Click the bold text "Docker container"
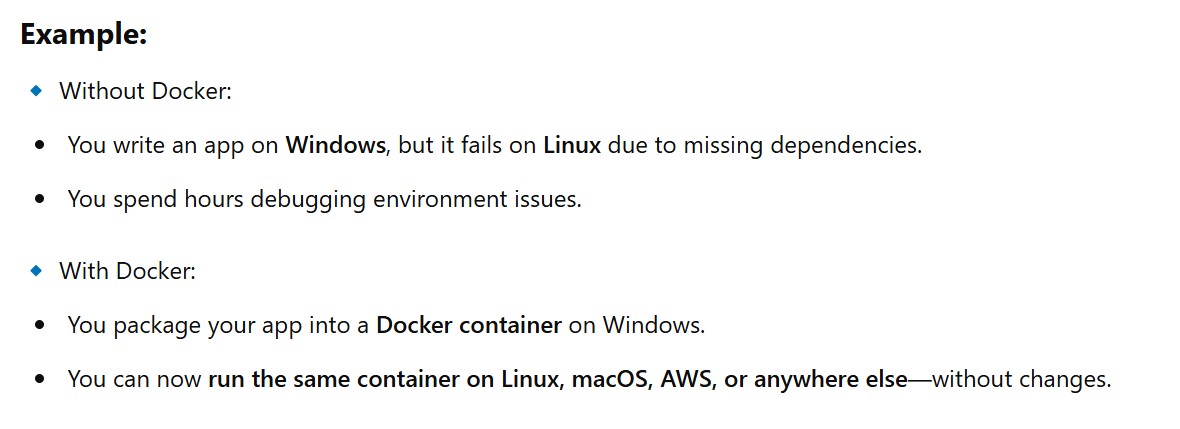This screenshot has height=429, width=1180. (x=468, y=325)
